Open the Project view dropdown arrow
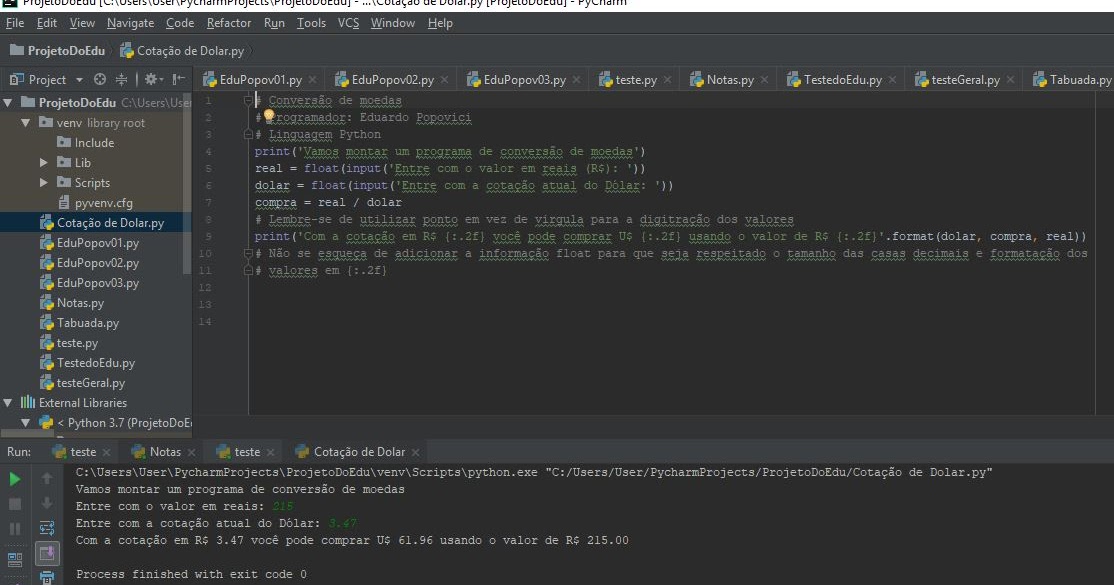Image resolution: width=1114 pixels, height=585 pixels. click(x=78, y=79)
